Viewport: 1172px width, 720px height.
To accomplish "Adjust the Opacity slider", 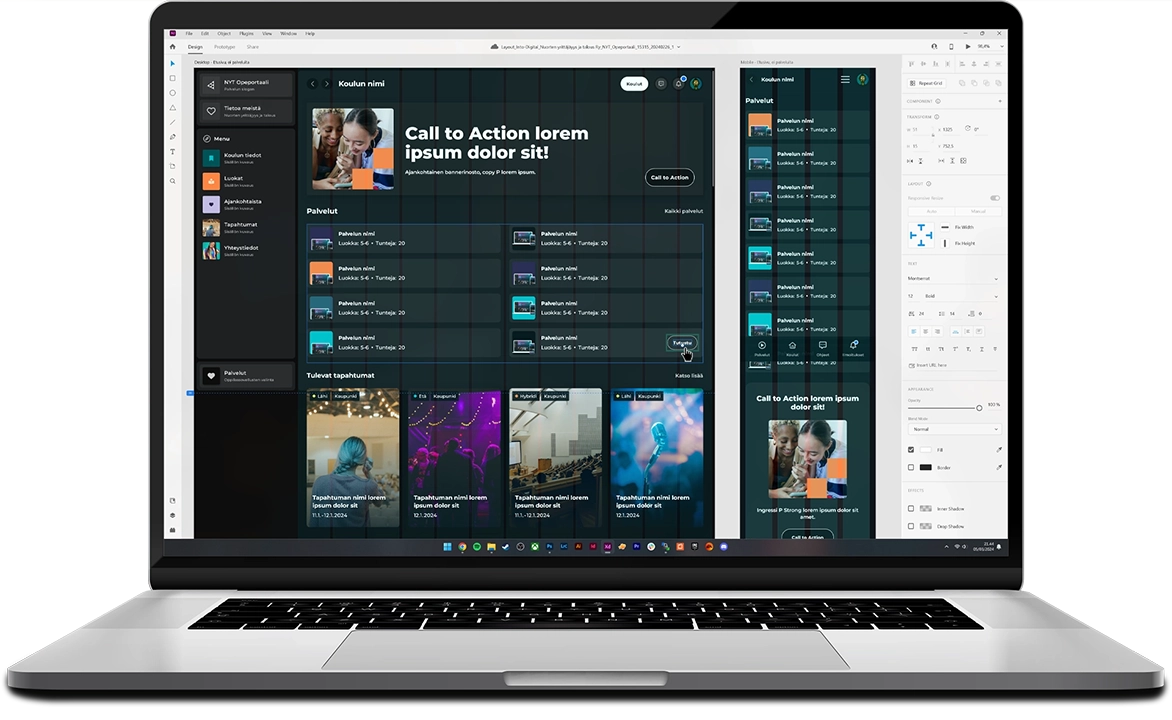I will tap(980, 407).
